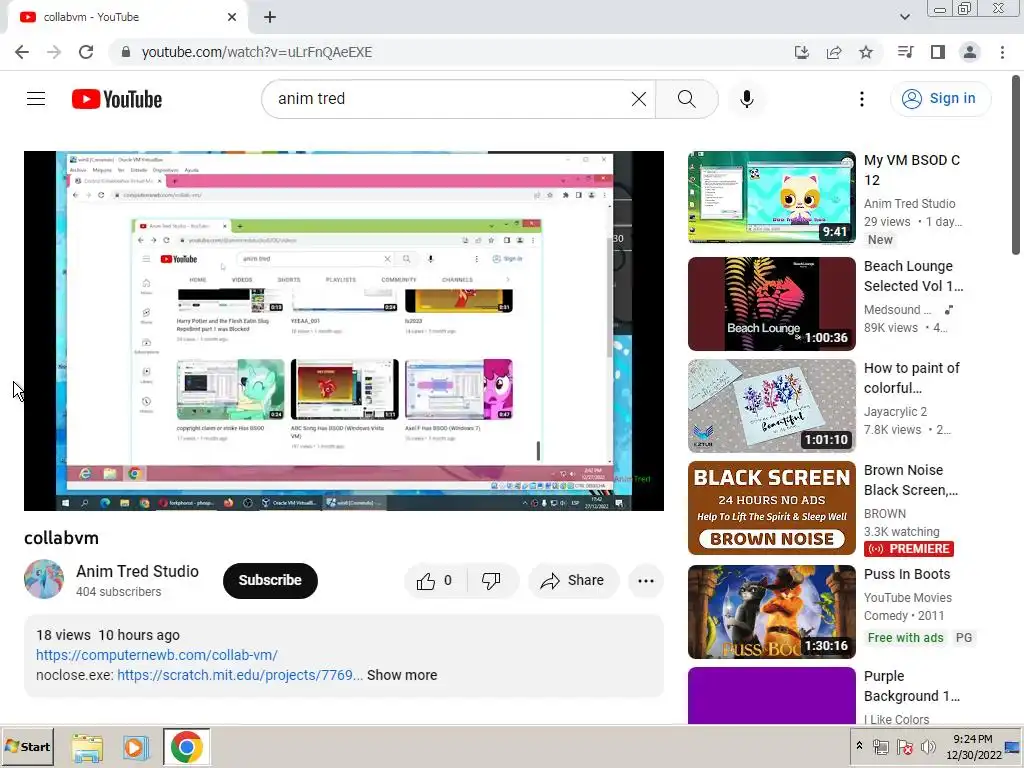The image size is (1024, 768).
Task: Click the YouTube logo
Action: (117, 99)
